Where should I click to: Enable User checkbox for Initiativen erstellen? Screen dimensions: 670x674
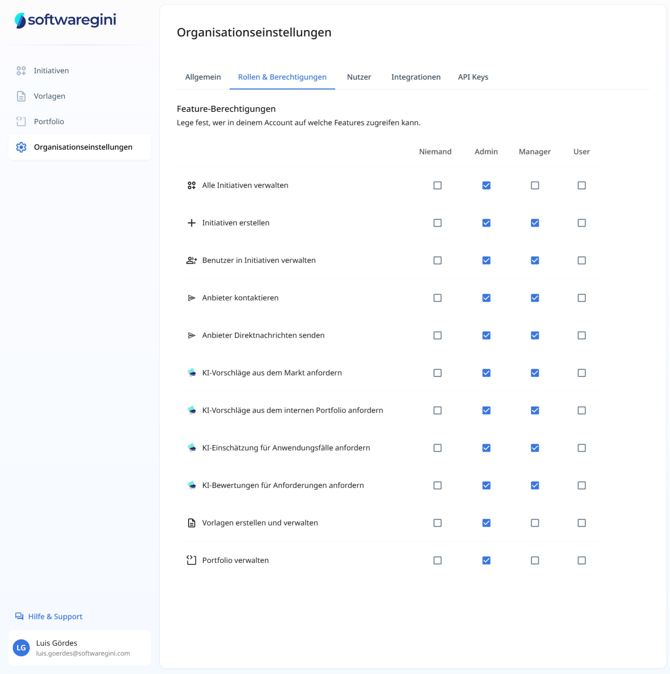click(x=582, y=223)
